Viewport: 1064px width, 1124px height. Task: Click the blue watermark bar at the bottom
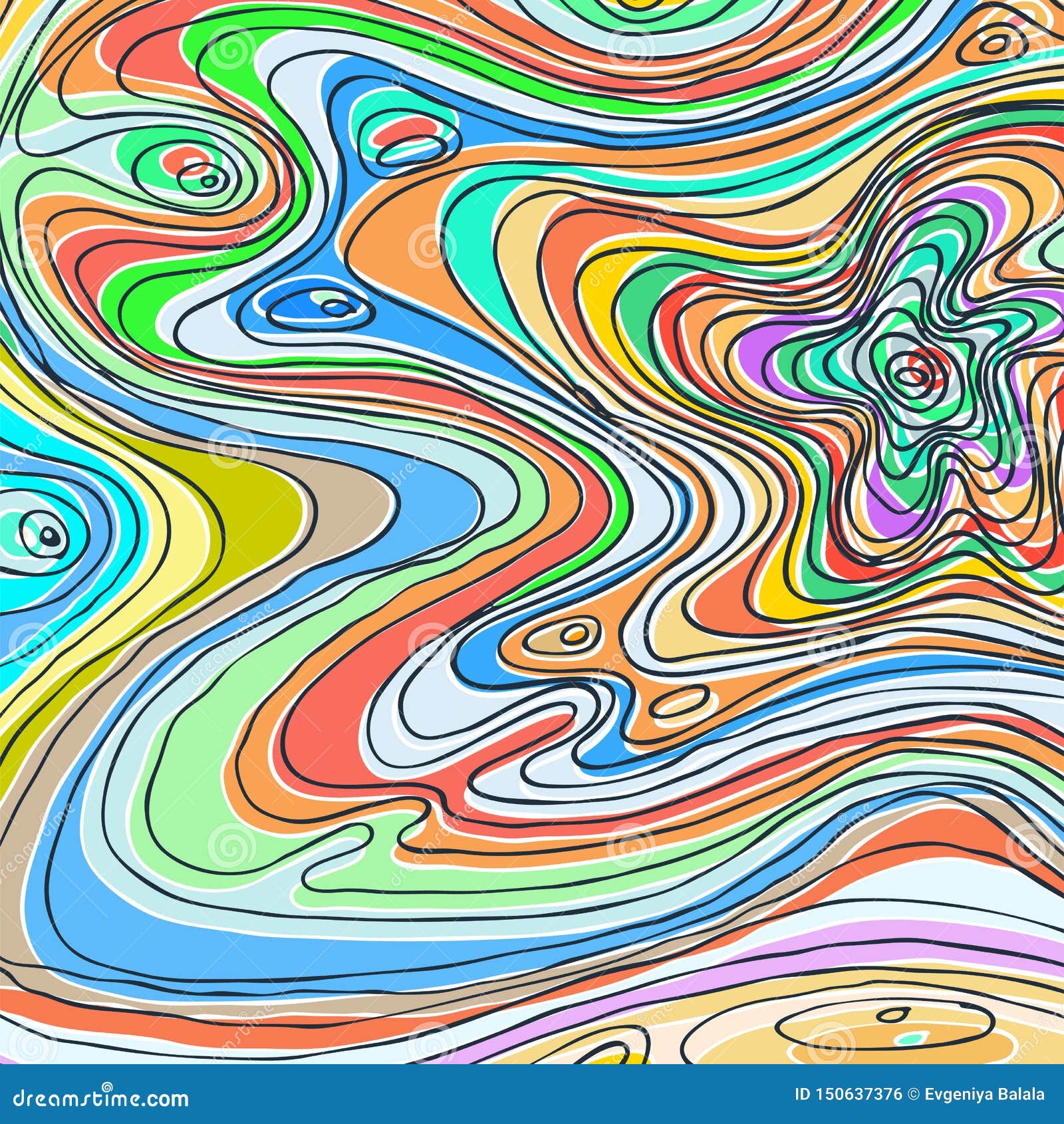[532, 1094]
